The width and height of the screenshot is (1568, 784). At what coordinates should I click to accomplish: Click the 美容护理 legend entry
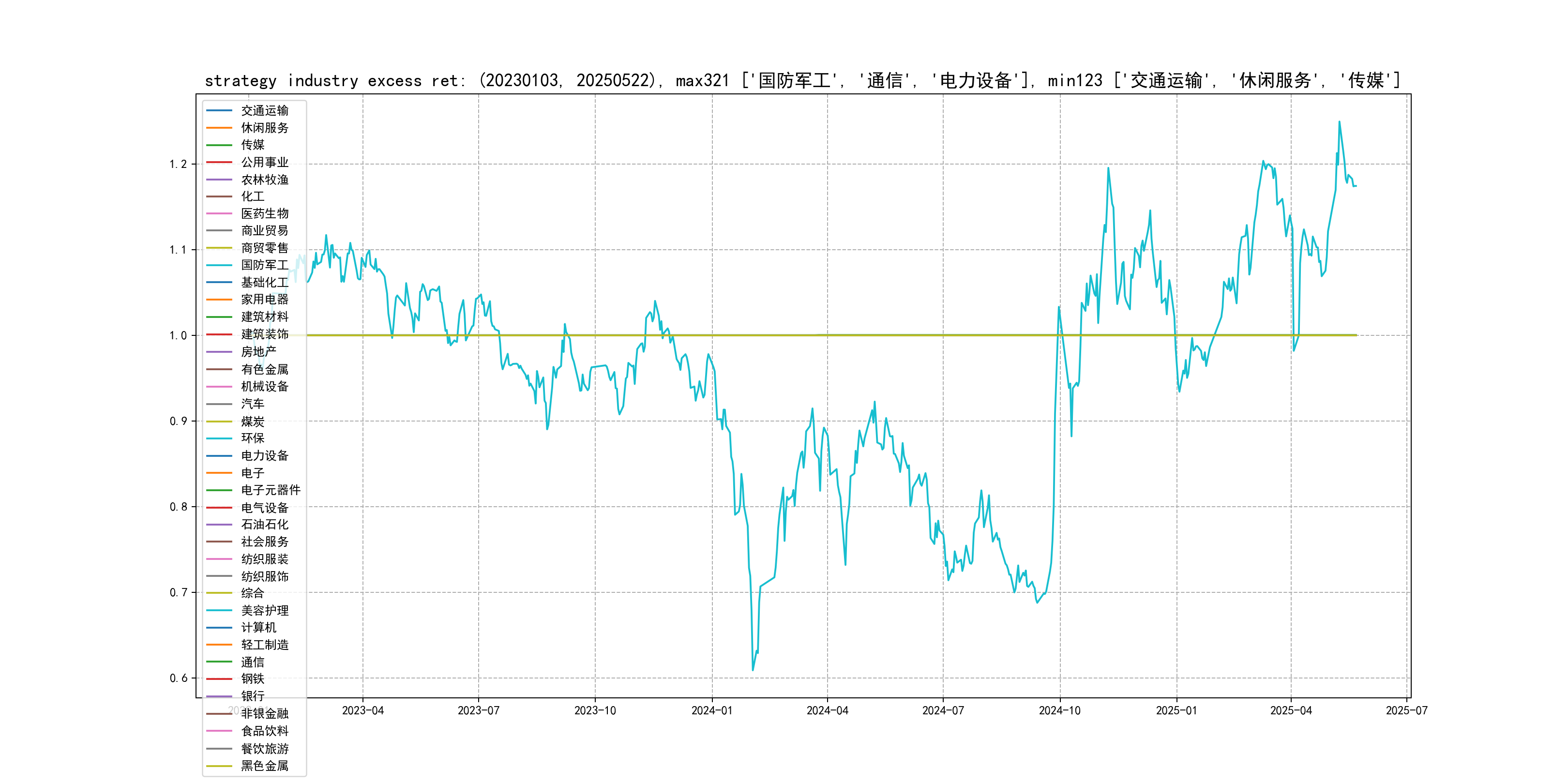[x=264, y=611]
